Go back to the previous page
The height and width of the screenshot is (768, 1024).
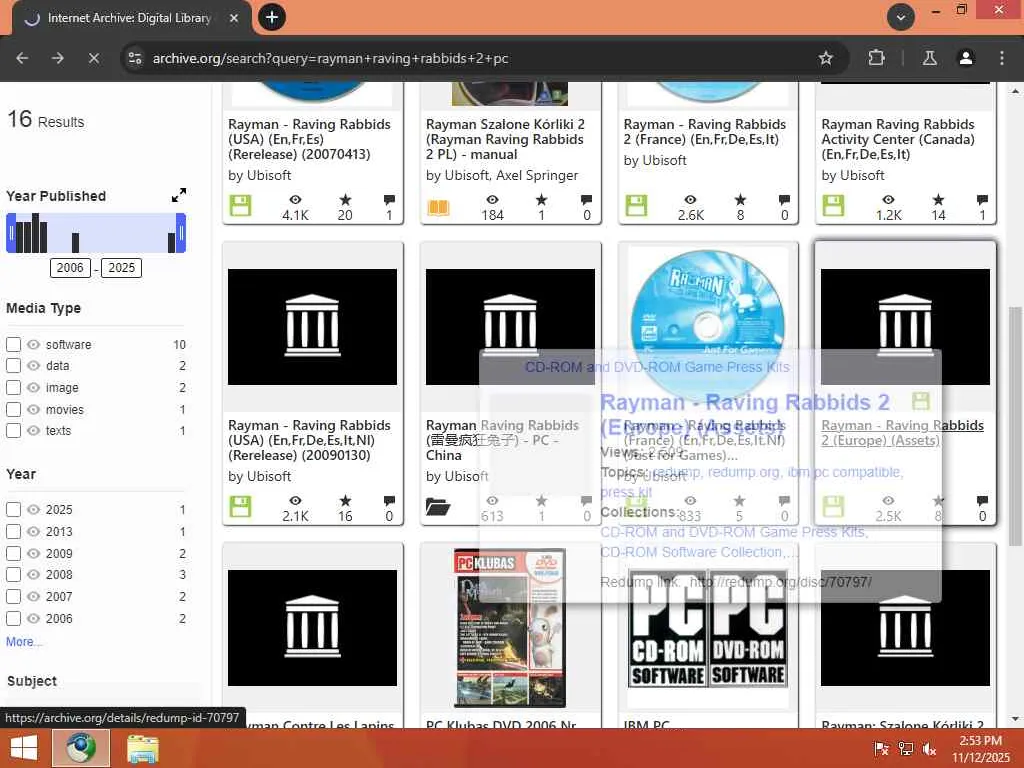22,58
